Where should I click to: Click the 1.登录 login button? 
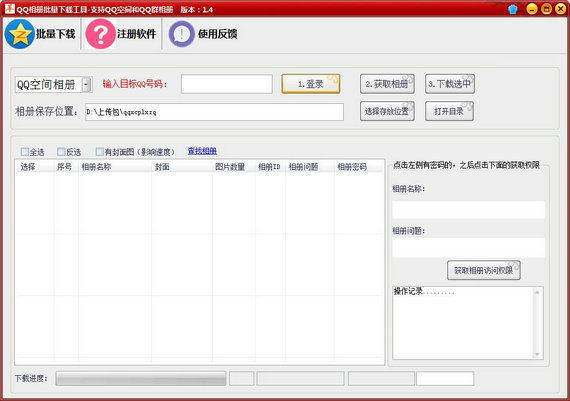click(311, 84)
